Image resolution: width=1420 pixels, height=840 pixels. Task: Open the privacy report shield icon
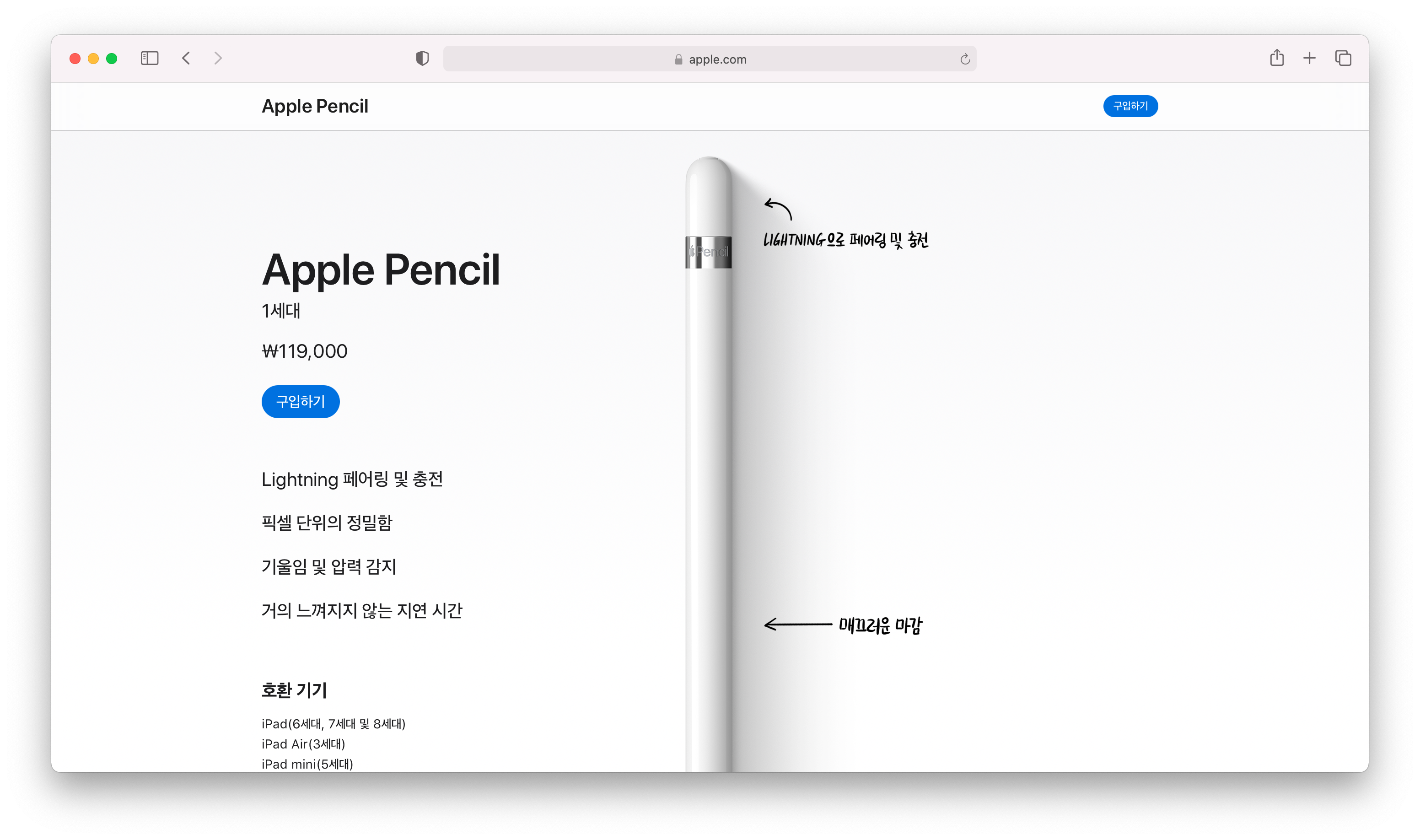[422, 58]
